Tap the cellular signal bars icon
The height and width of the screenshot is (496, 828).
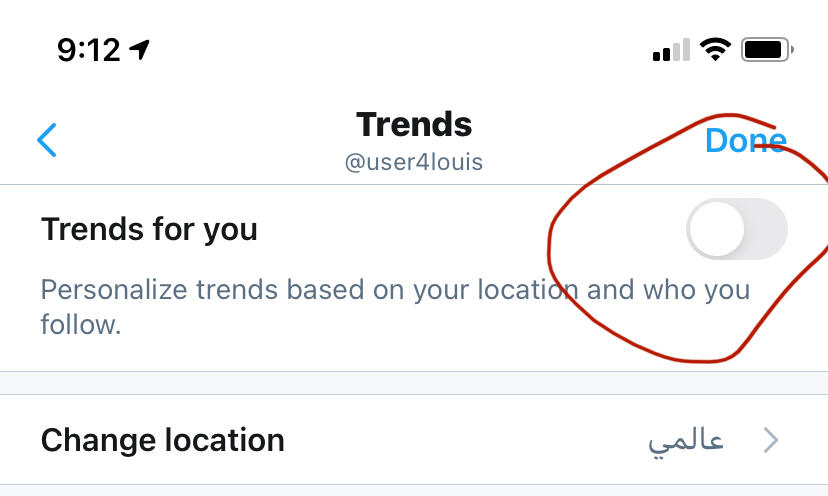point(671,49)
